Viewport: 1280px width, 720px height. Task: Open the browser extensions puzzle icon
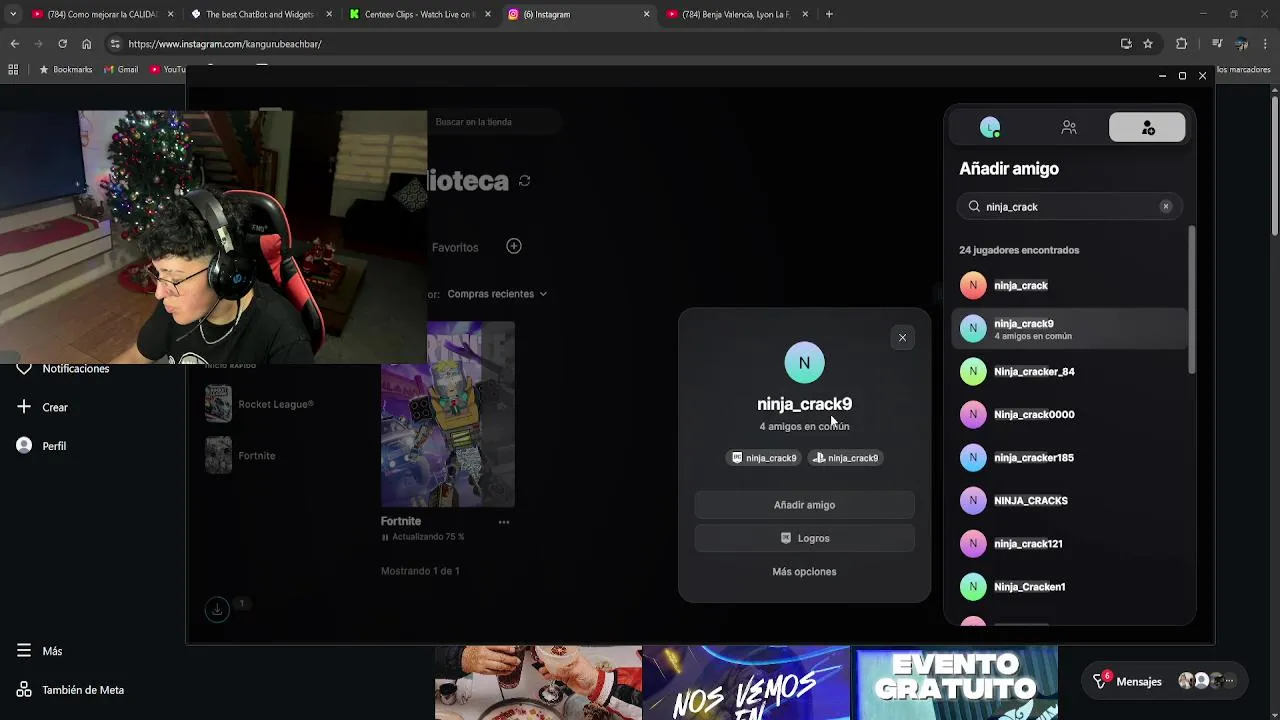[x=1182, y=44]
